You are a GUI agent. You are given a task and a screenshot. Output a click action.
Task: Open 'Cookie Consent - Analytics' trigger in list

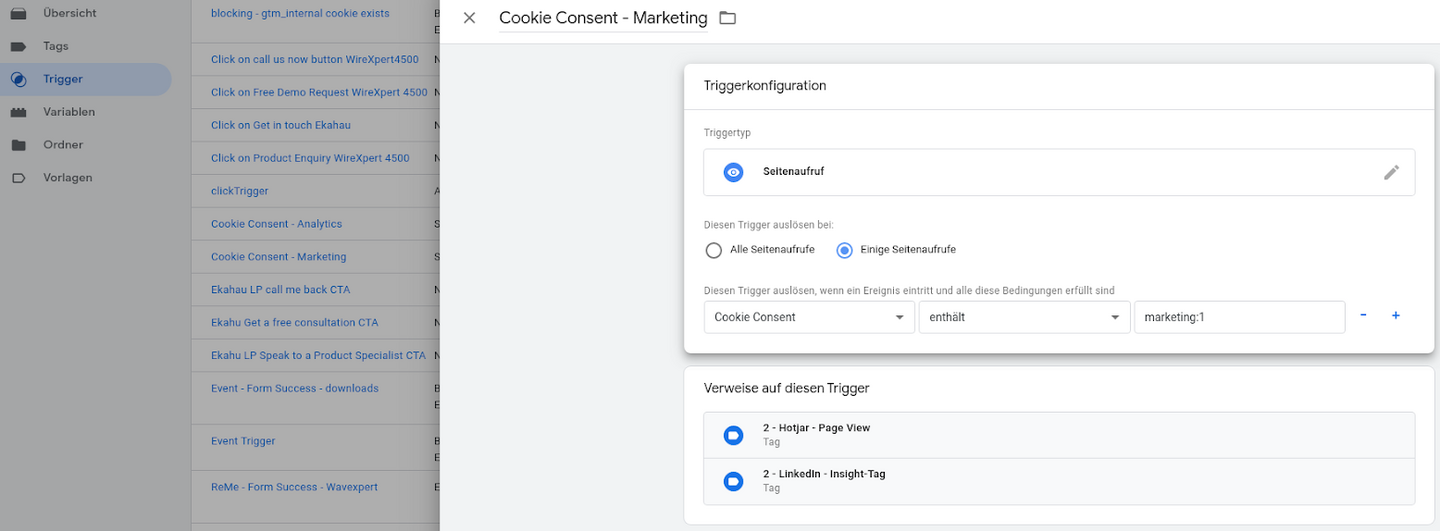tap(276, 224)
